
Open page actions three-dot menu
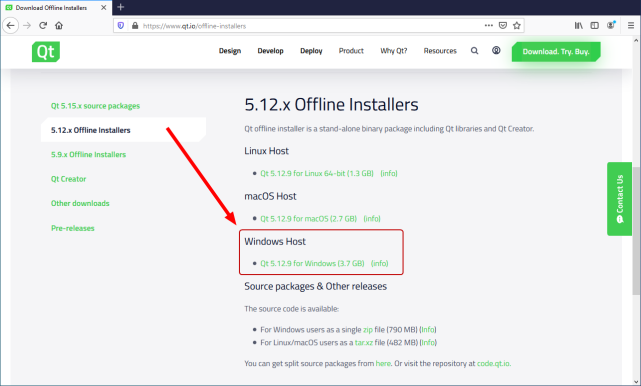click(489, 25)
